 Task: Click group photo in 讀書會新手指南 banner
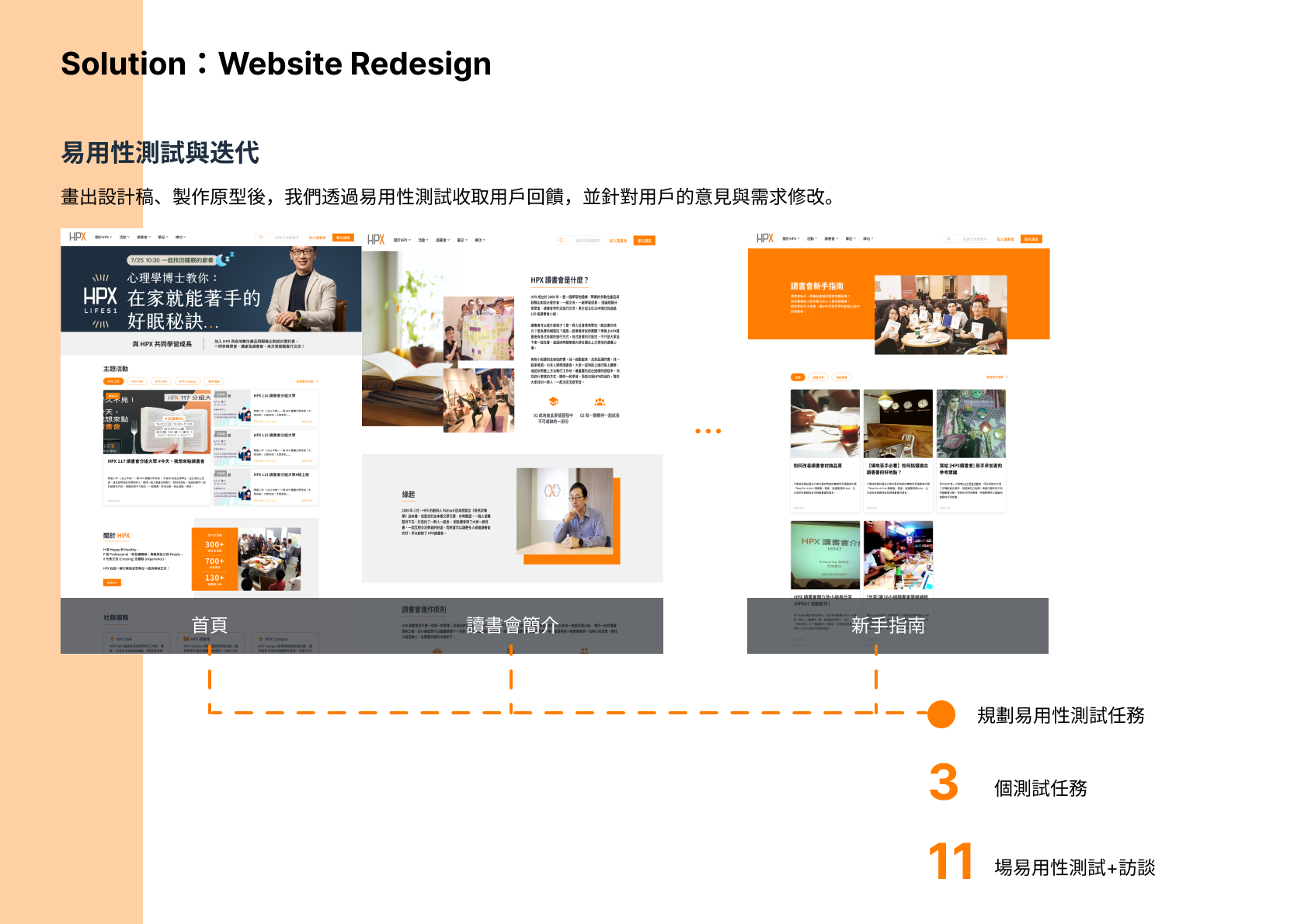[941, 314]
